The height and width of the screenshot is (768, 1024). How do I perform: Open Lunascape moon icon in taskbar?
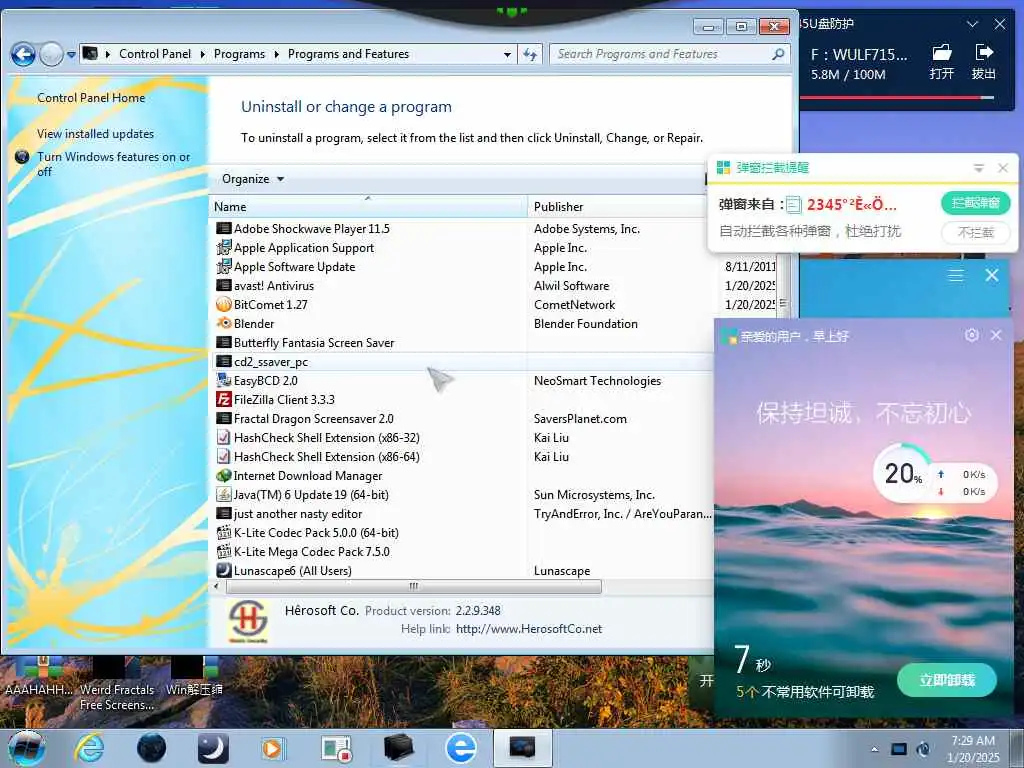(x=213, y=748)
